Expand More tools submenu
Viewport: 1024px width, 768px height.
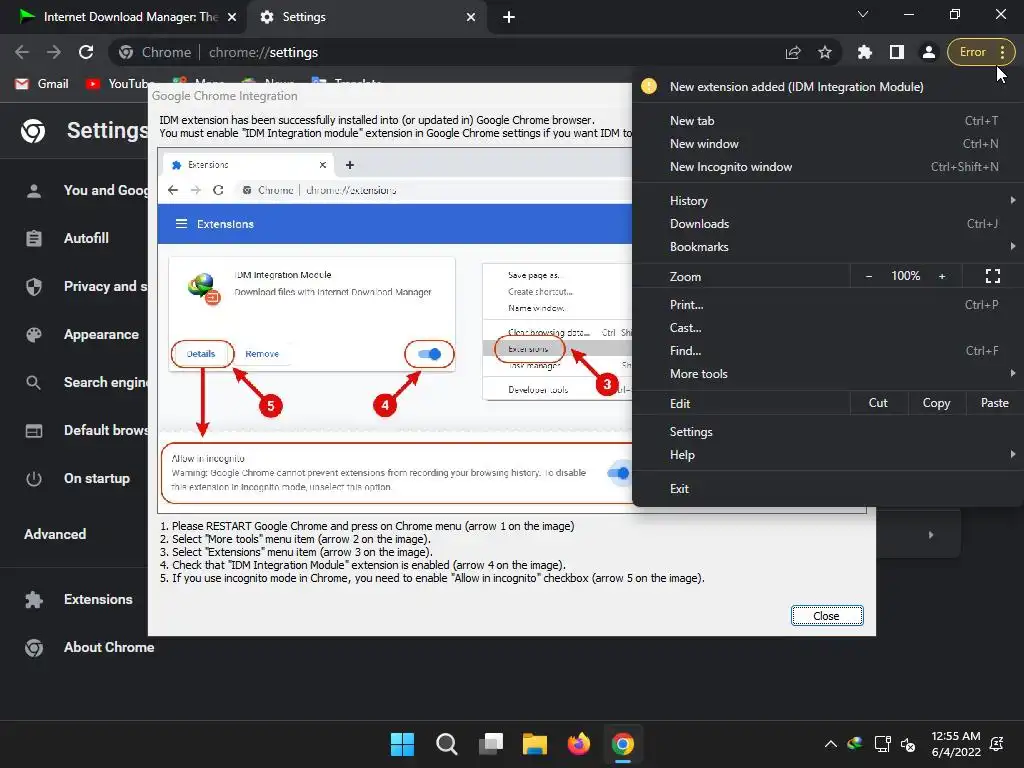(x=828, y=374)
